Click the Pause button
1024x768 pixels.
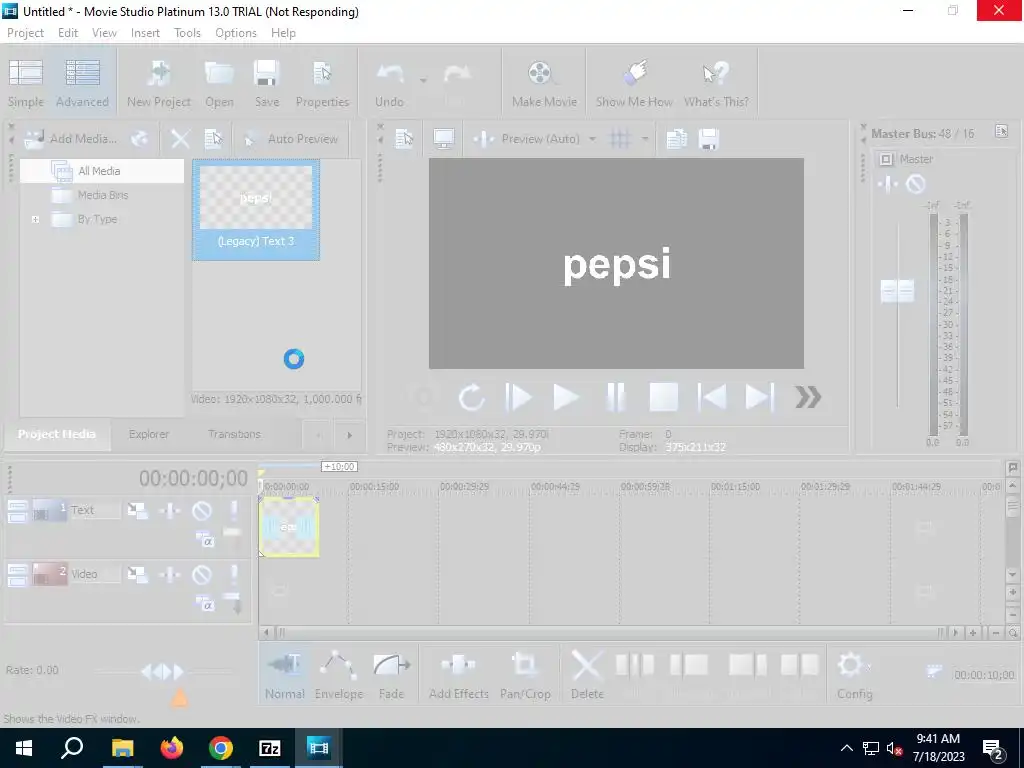coord(615,397)
